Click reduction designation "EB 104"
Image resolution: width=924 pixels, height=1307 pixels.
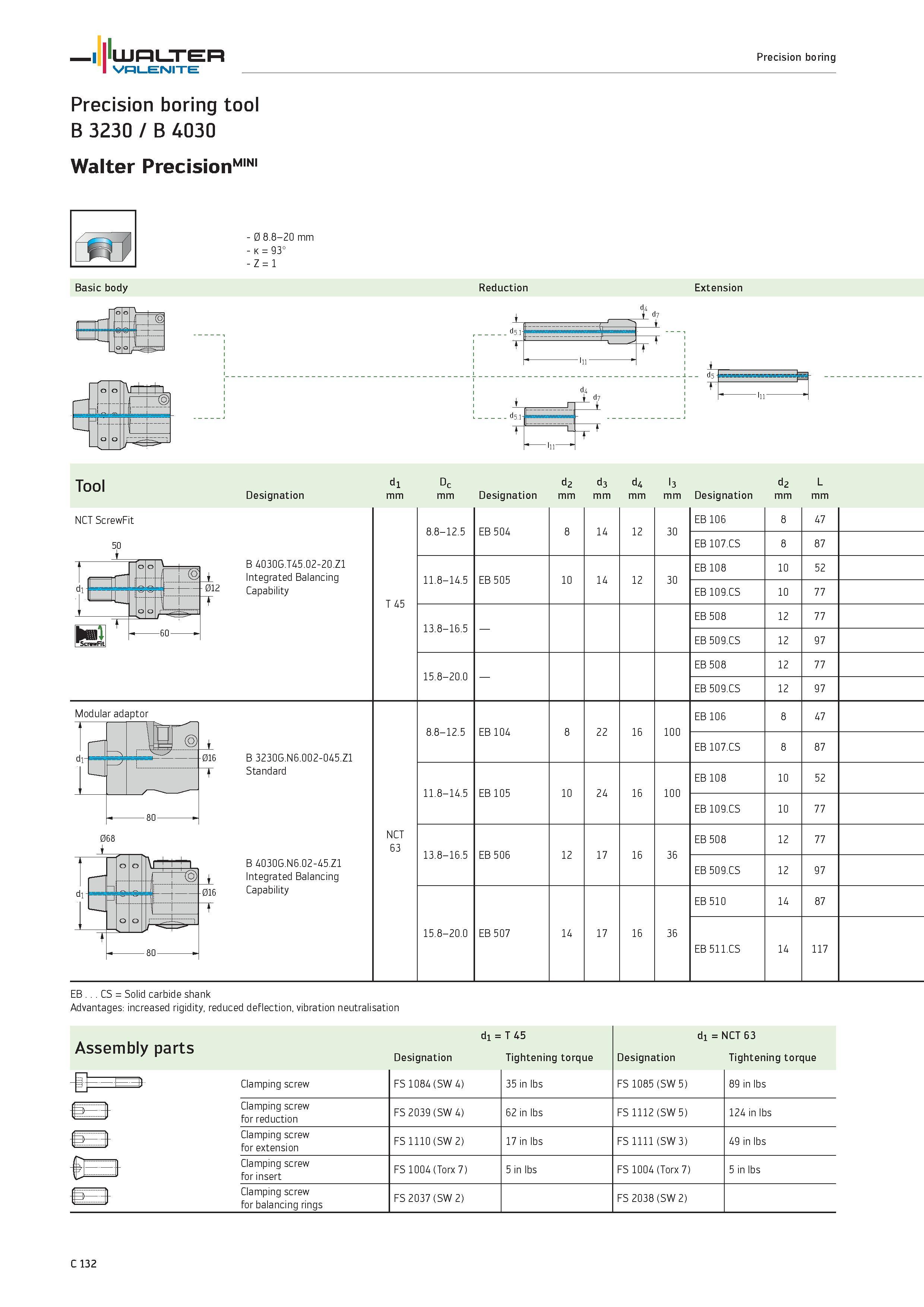(x=494, y=732)
